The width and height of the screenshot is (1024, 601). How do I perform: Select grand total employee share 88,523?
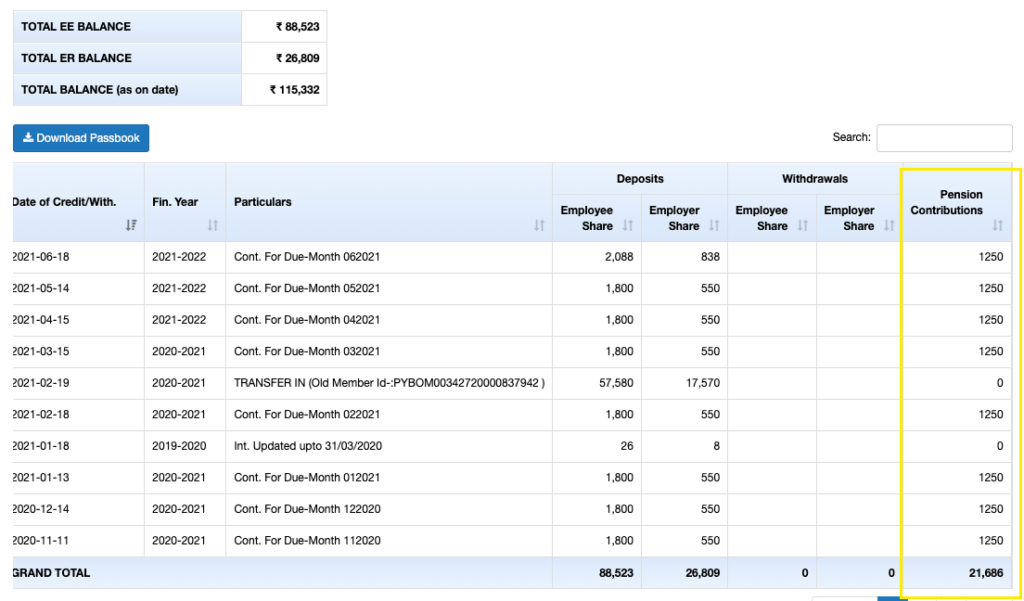tap(616, 573)
